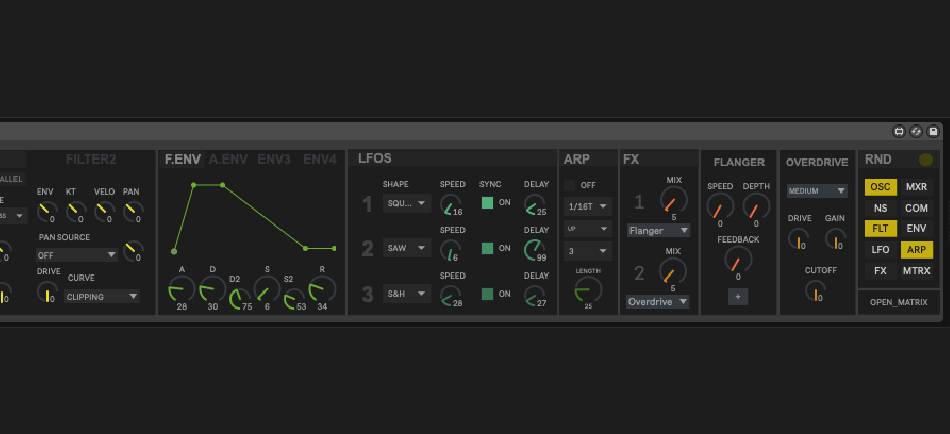Click the Filter2 VELO knob
The image size is (950, 434).
pos(105,212)
